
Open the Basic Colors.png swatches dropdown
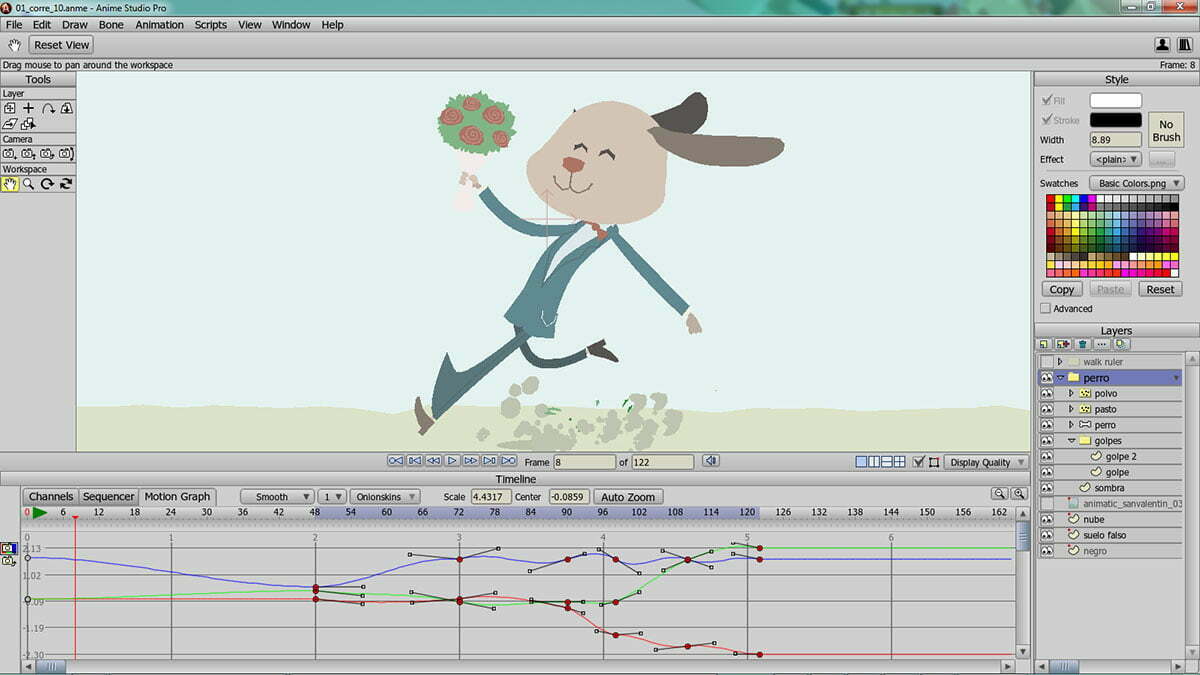(x=1140, y=184)
